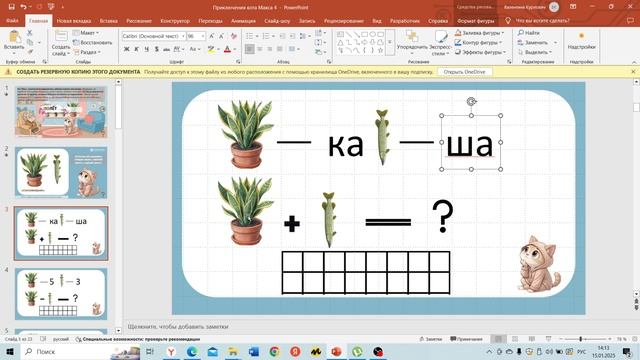Viewport: 640px width, 360px height.
Task: Click the Создать слайд icon
Action: [x=61, y=36]
